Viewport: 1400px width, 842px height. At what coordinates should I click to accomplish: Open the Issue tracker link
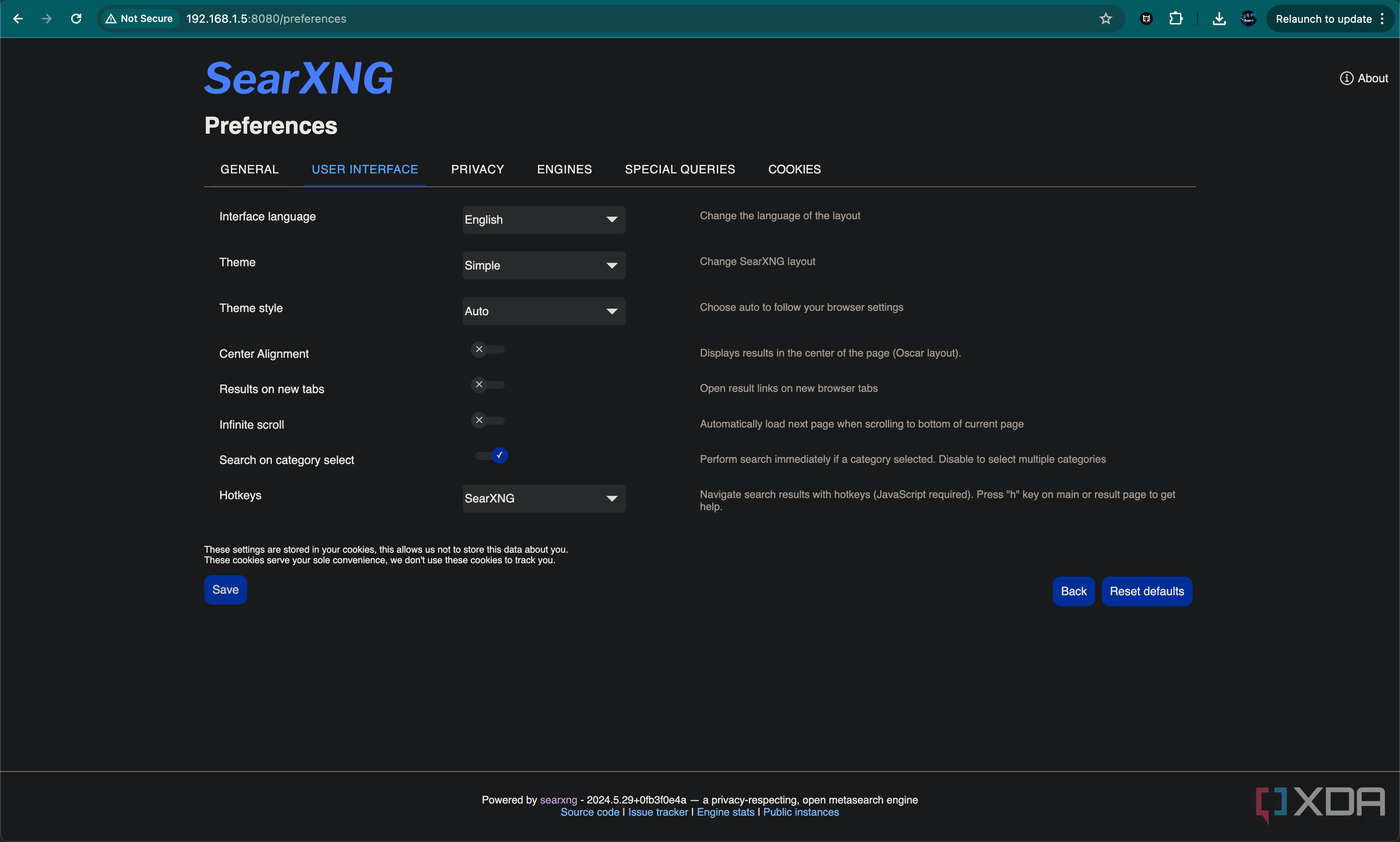(x=658, y=812)
